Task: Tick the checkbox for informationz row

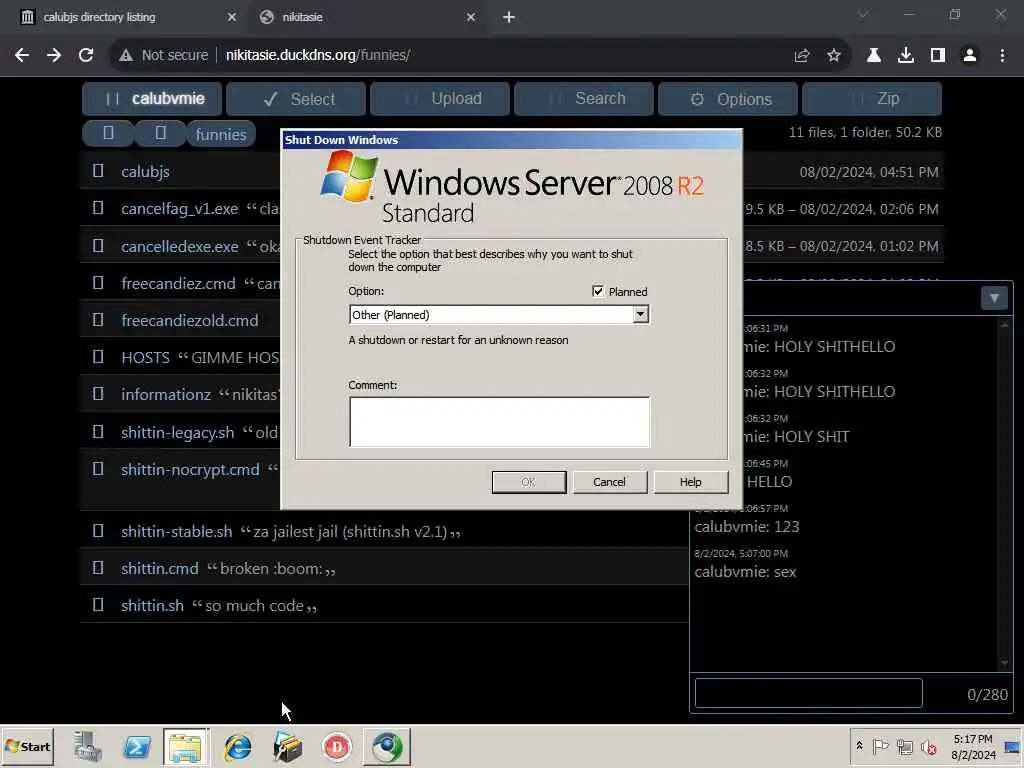Action: 98,394
